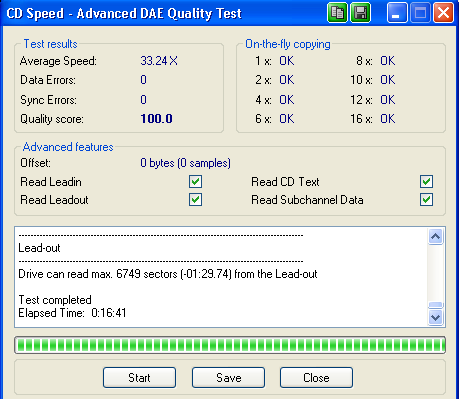The height and width of the screenshot is (399, 459).
Task: Click the Close button at bottom
Action: click(316, 378)
